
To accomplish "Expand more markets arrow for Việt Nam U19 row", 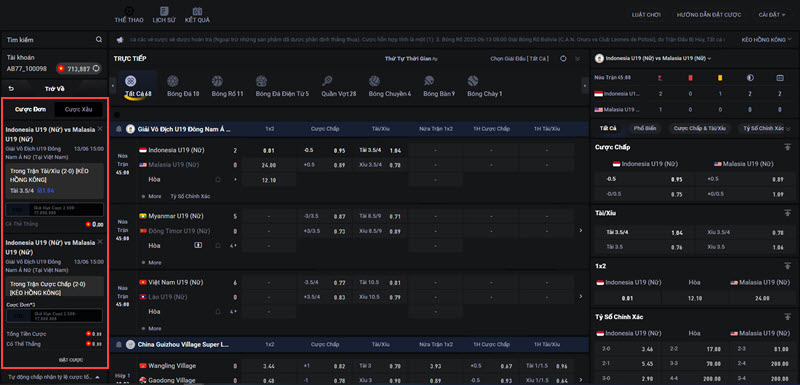I will tap(581, 296).
